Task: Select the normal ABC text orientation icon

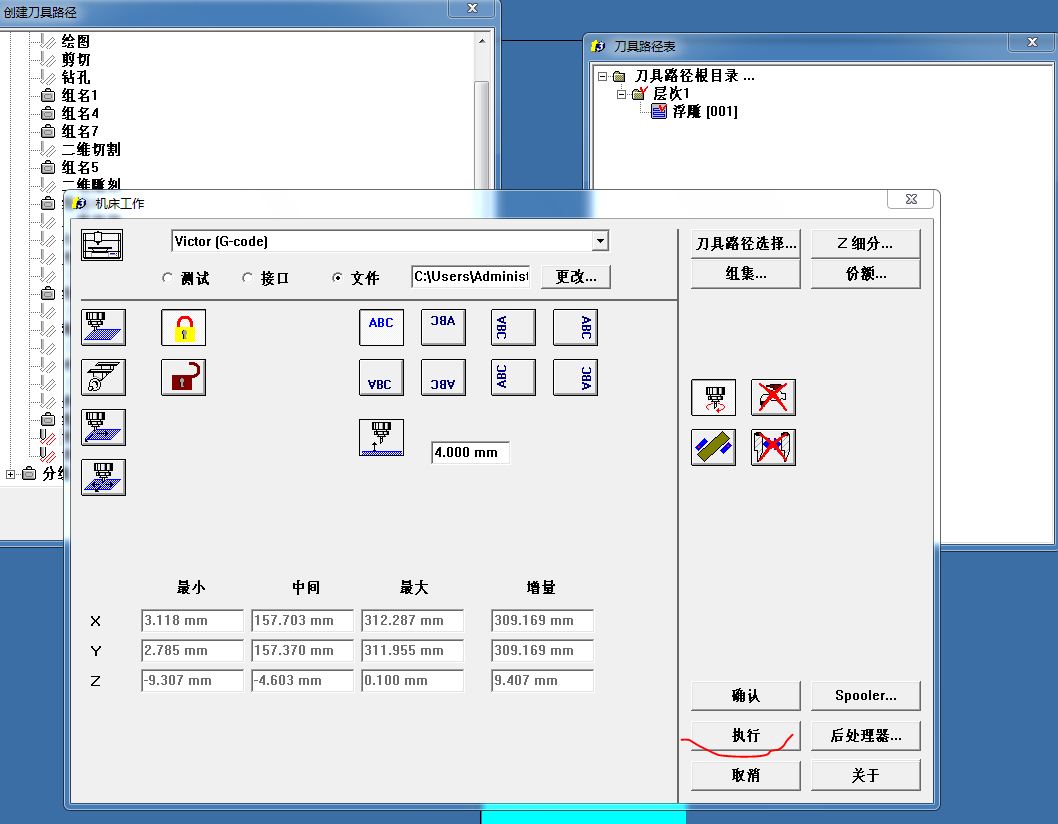Action: 381,327
